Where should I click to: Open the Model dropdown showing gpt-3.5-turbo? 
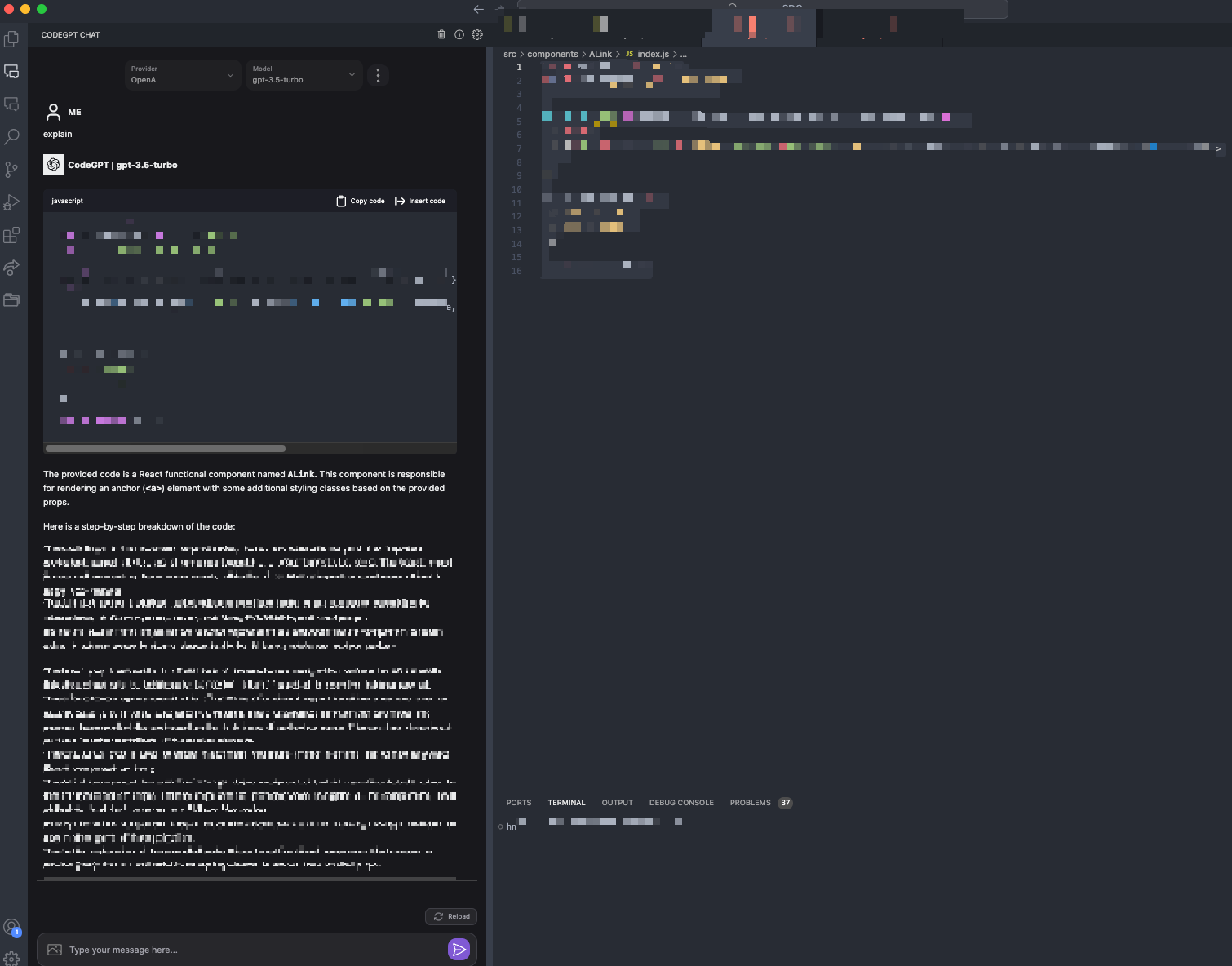[x=304, y=75]
